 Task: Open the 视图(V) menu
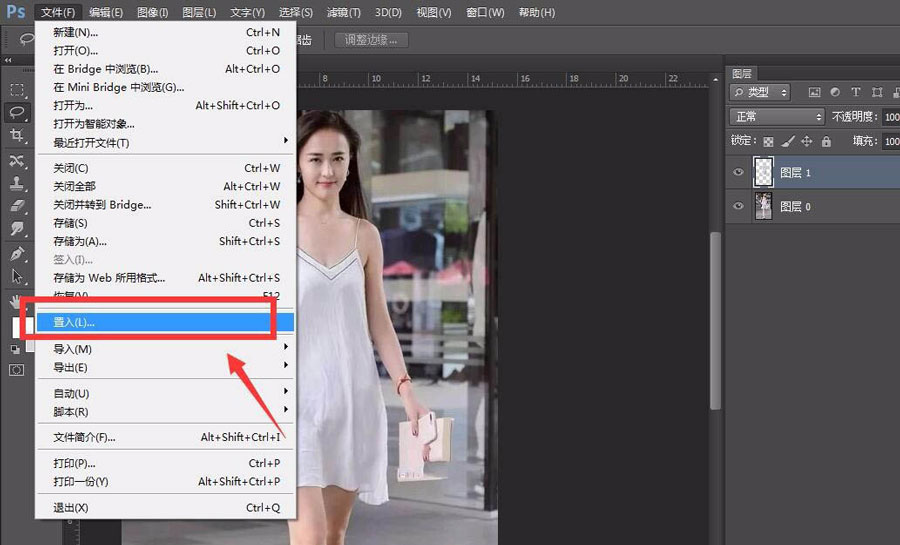click(x=433, y=12)
